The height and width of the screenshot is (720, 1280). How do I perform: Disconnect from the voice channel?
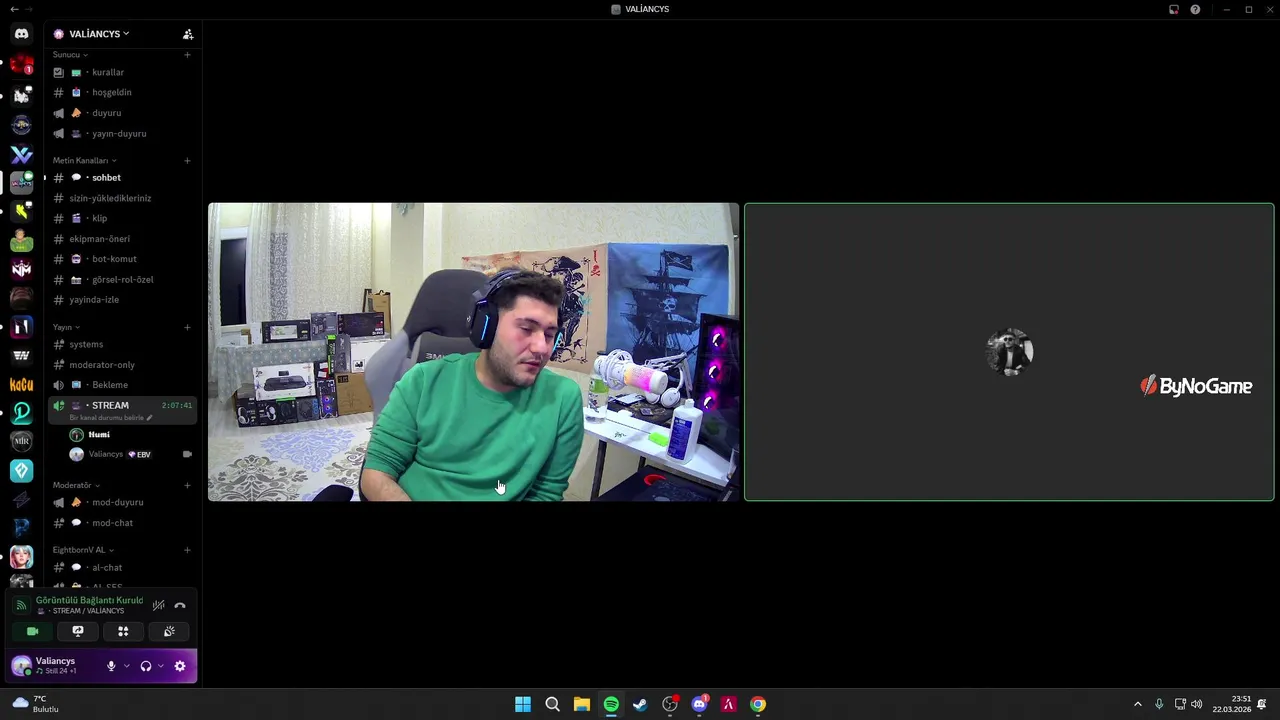[x=180, y=605]
